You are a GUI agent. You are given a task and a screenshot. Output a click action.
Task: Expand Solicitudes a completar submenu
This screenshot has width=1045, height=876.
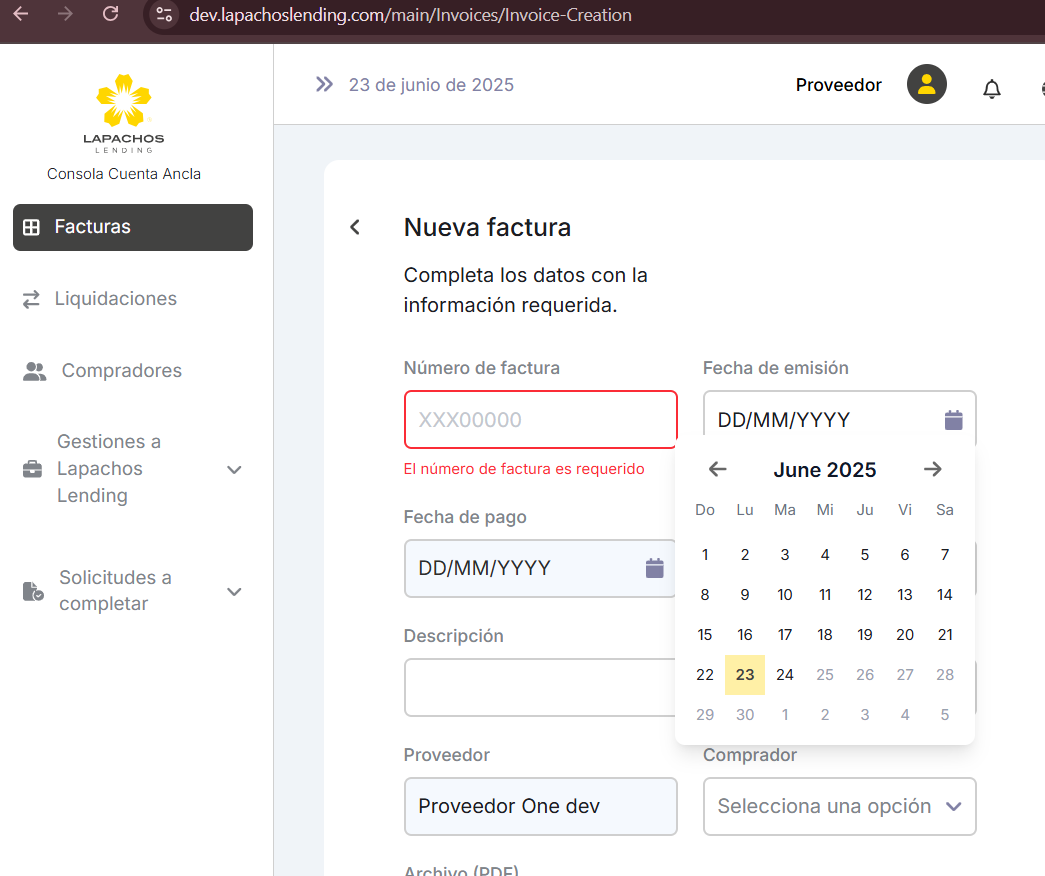(234, 591)
